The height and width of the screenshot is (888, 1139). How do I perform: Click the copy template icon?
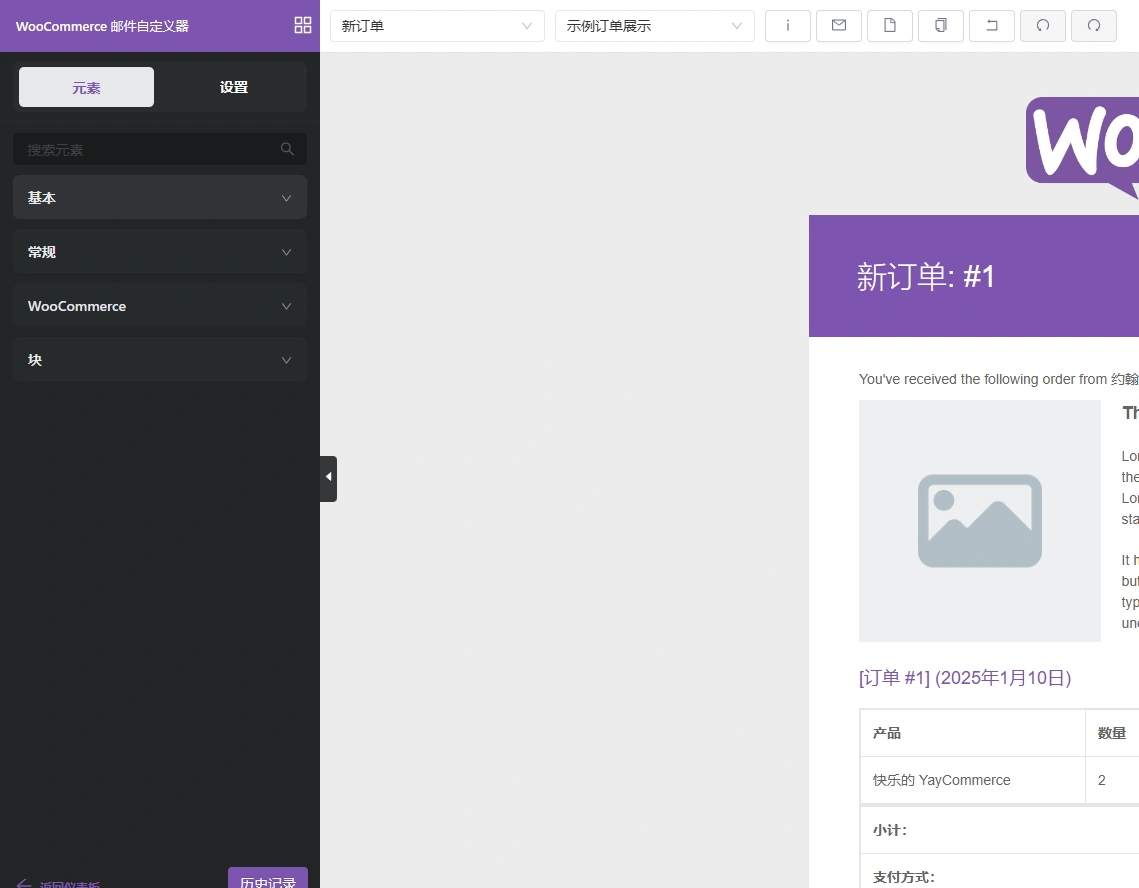tap(940, 26)
